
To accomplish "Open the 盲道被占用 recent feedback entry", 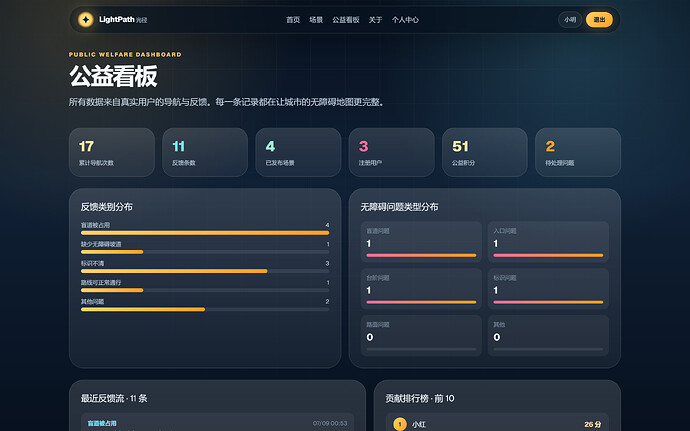I will coord(217,422).
